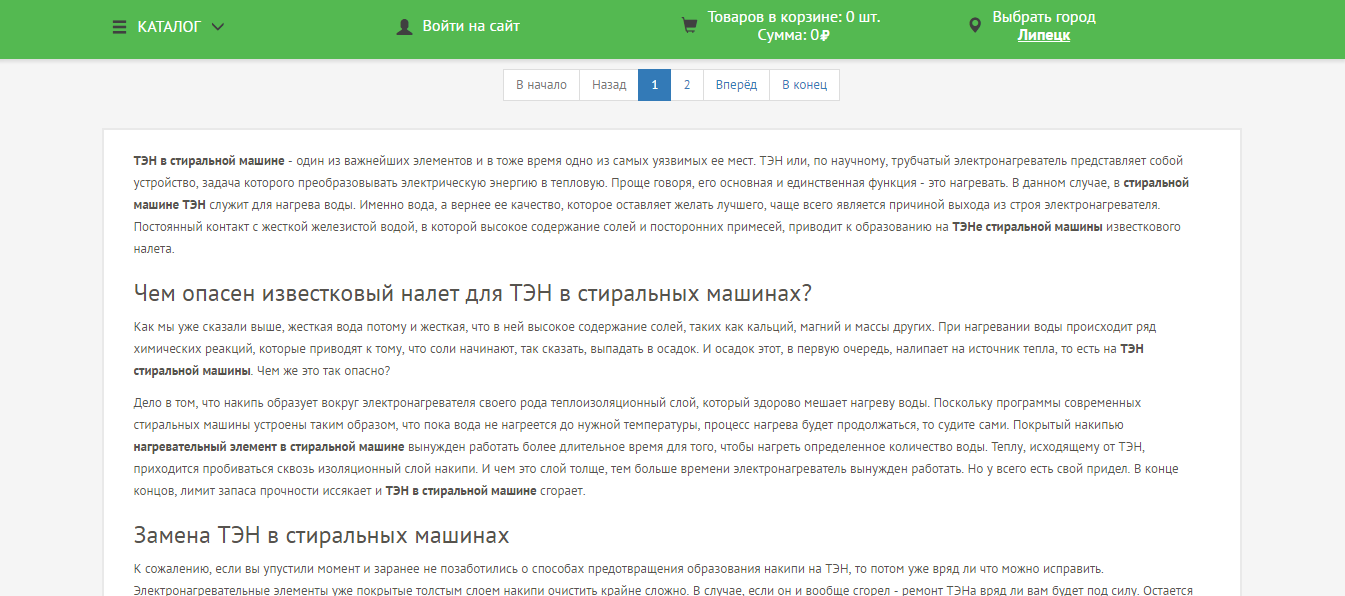Click Товаров в корзине: 0 шт. text
Viewport: 1345px width, 596px height.
[x=793, y=16]
